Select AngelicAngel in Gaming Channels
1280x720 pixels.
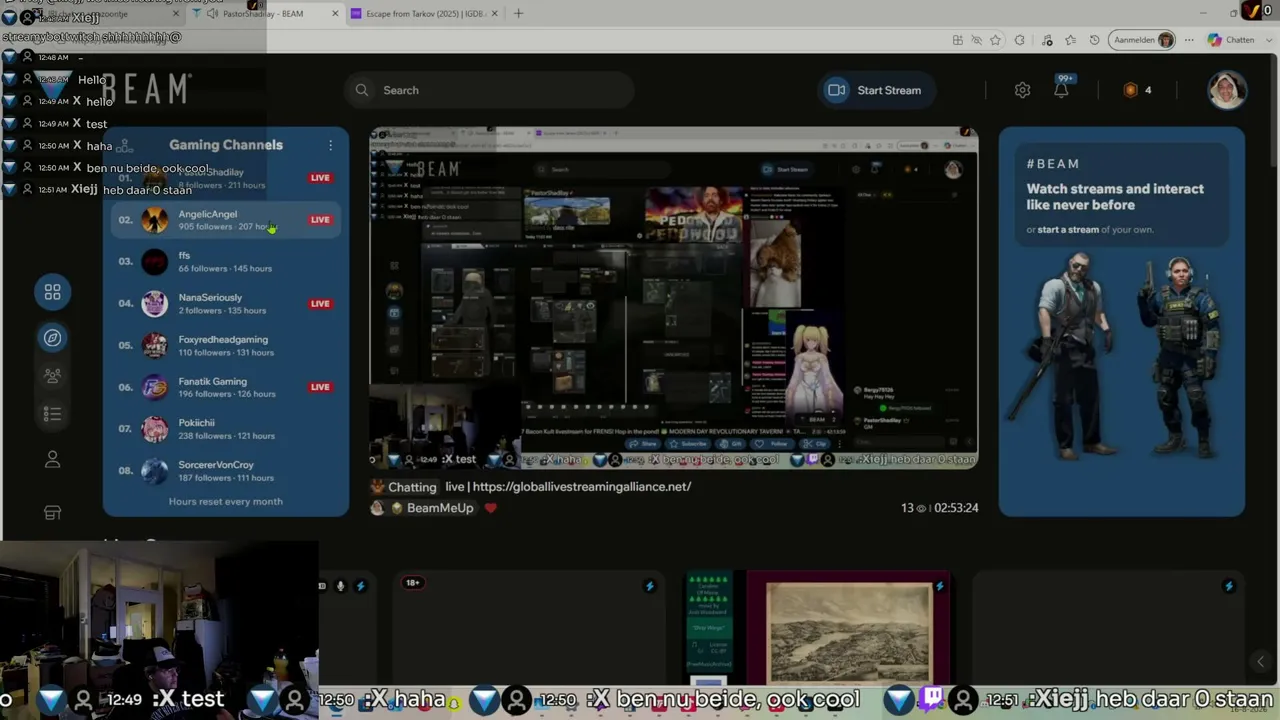pyautogui.click(x=226, y=220)
